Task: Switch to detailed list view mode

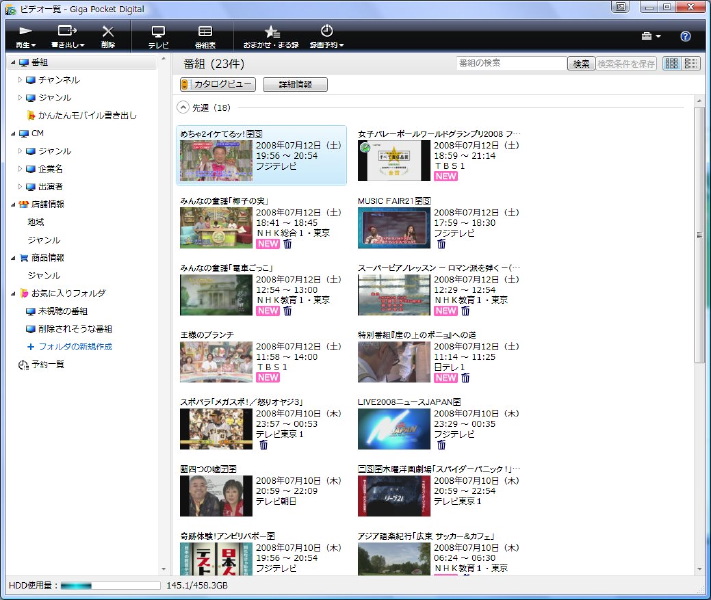Action: coord(692,63)
